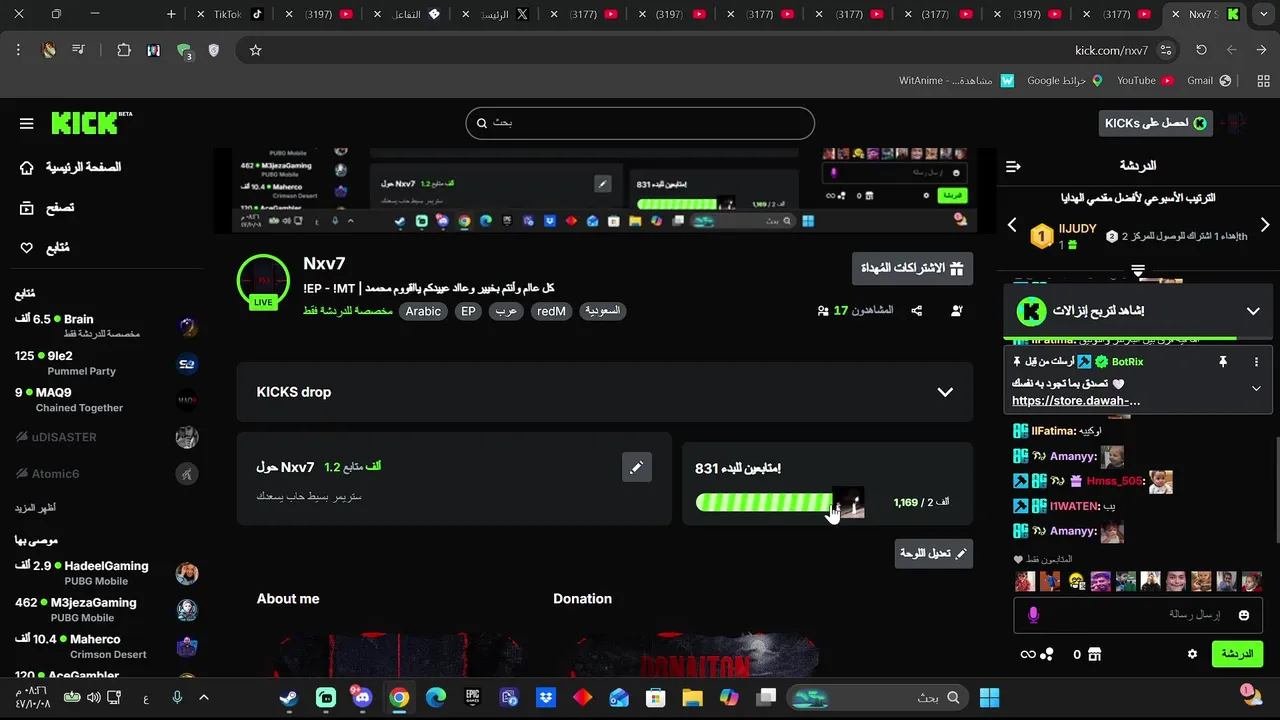Open Maherco Crimson Desert channel
Image resolution: width=1280 pixels, height=720 pixels.
[107, 646]
